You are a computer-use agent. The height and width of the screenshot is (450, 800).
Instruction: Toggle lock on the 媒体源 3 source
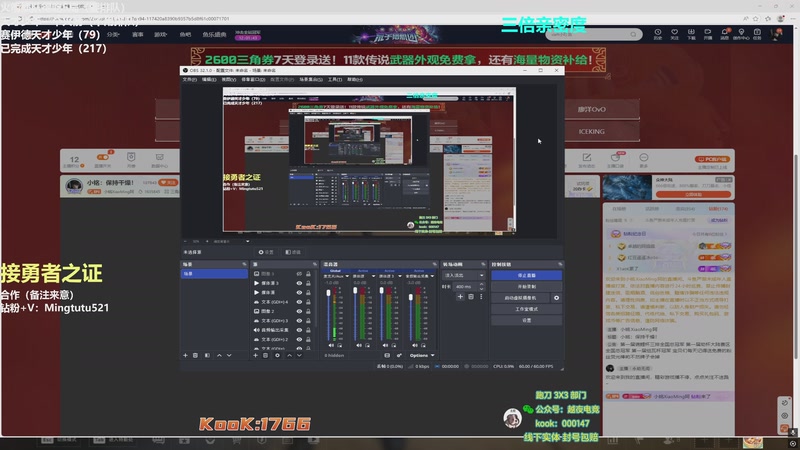pos(308,283)
